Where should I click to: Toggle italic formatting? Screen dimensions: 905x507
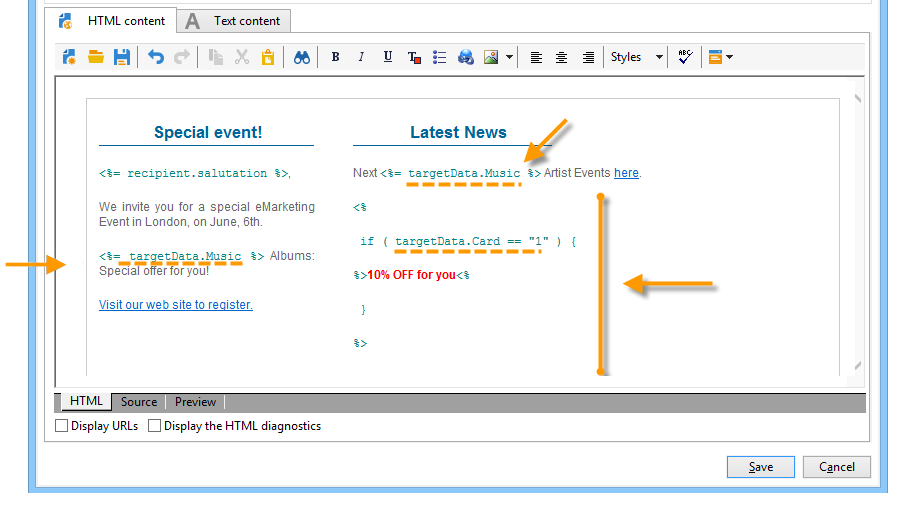coord(361,57)
